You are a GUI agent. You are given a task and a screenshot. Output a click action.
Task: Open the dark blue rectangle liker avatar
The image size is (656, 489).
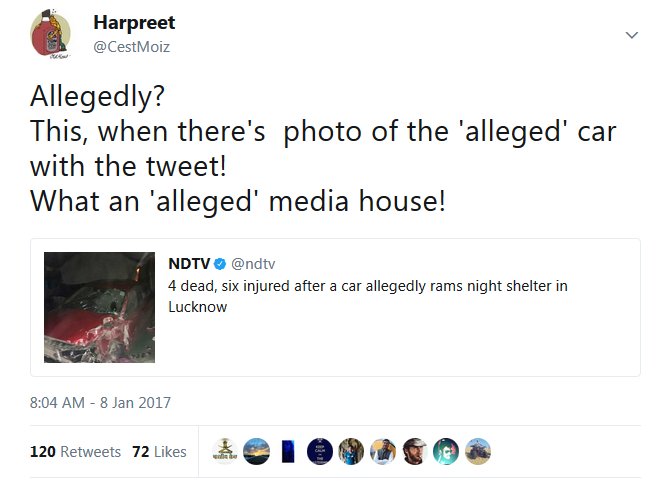288,451
